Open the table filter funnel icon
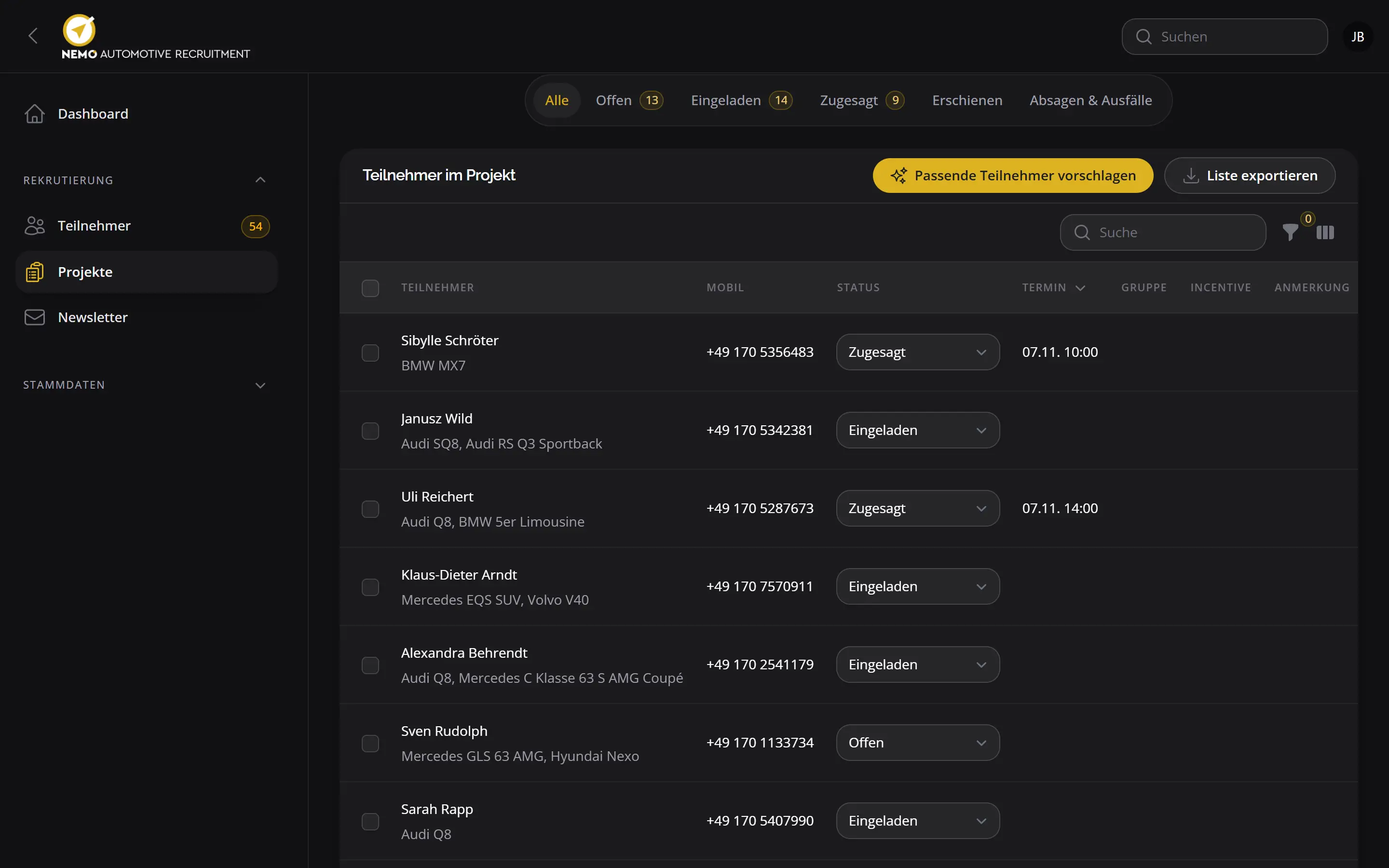The image size is (1389, 868). pos(1290,232)
